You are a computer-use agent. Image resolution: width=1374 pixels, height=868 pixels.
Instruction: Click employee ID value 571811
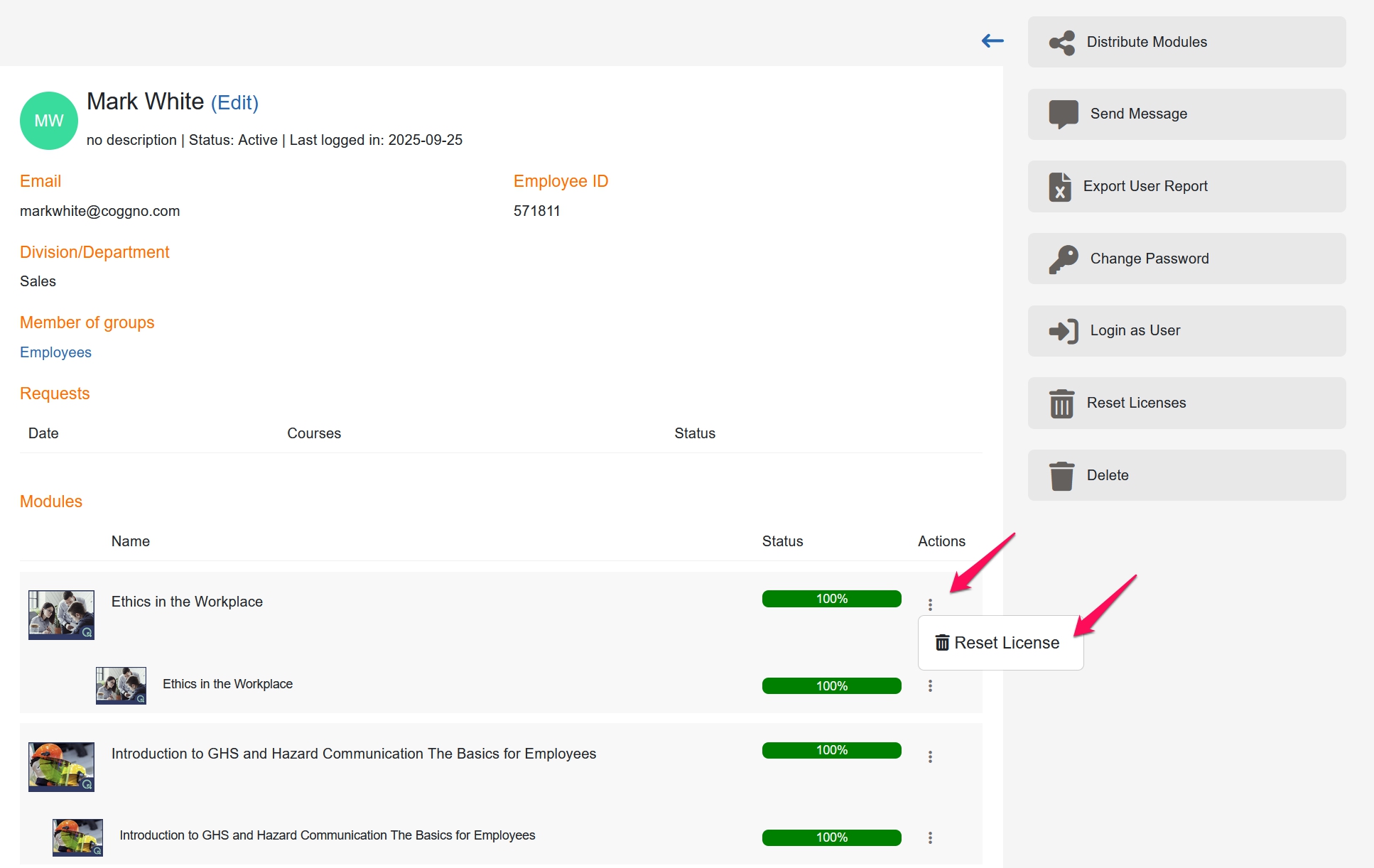pyautogui.click(x=536, y=211)
